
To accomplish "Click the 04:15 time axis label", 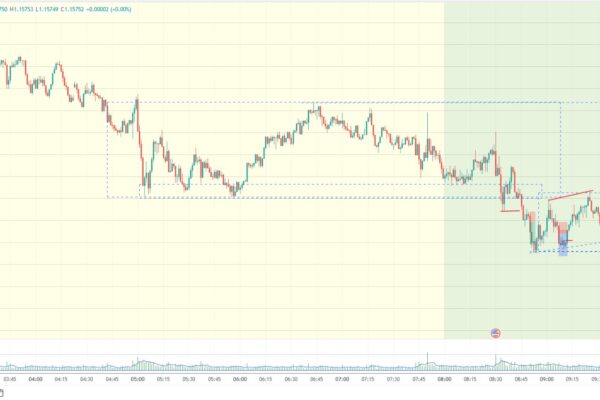I will (x=61, y=379).
